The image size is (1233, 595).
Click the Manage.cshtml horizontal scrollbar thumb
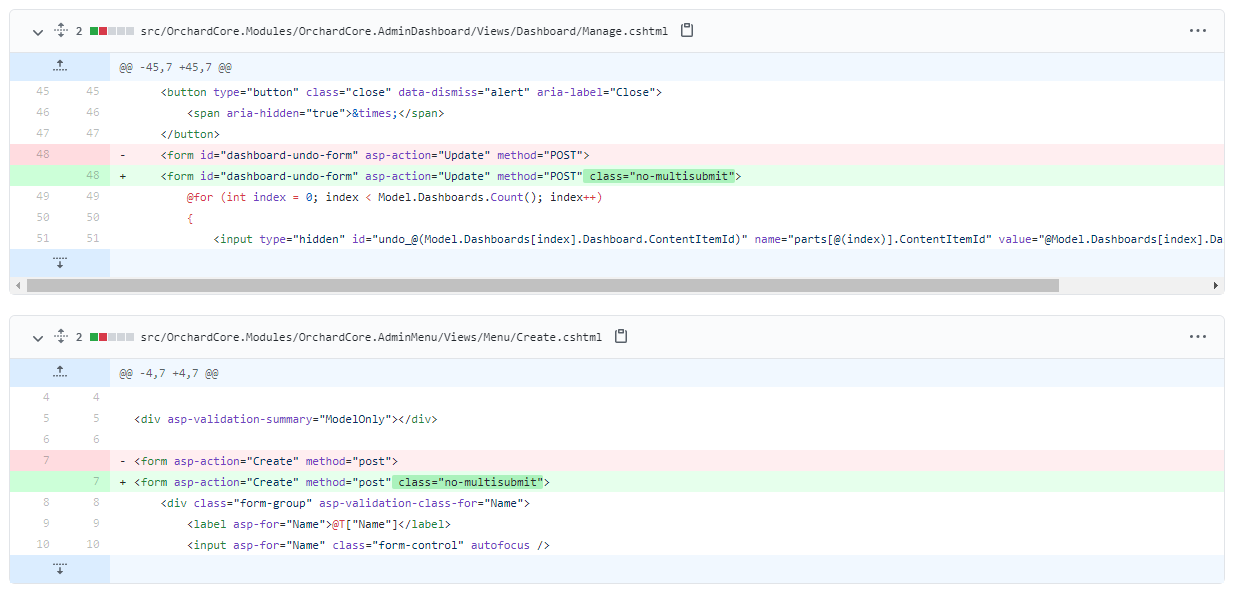click(x=542, y=285)
